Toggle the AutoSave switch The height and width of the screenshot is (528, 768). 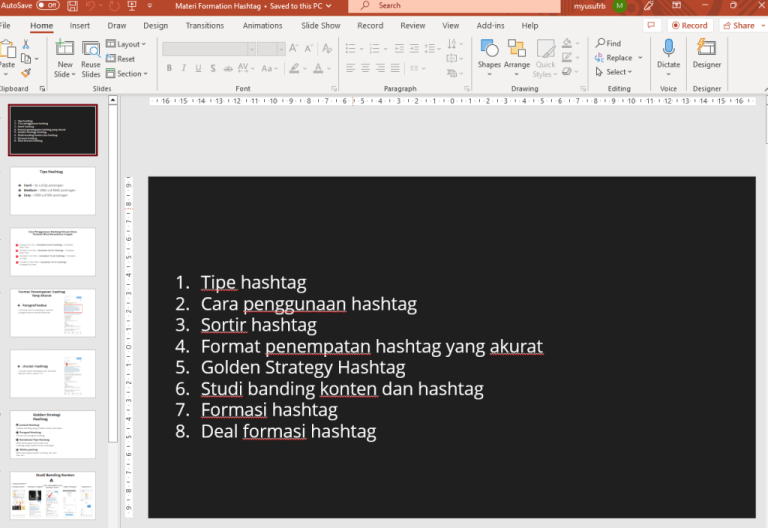point(47,6)
